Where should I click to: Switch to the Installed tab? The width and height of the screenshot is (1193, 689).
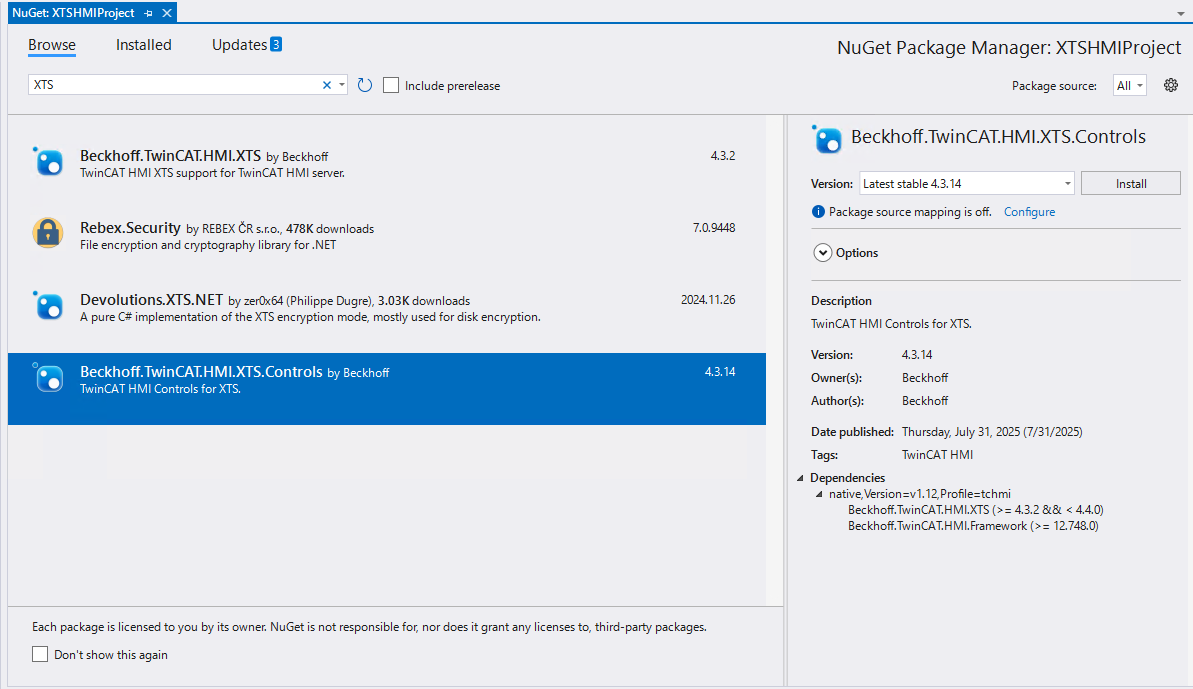(143, 45)
